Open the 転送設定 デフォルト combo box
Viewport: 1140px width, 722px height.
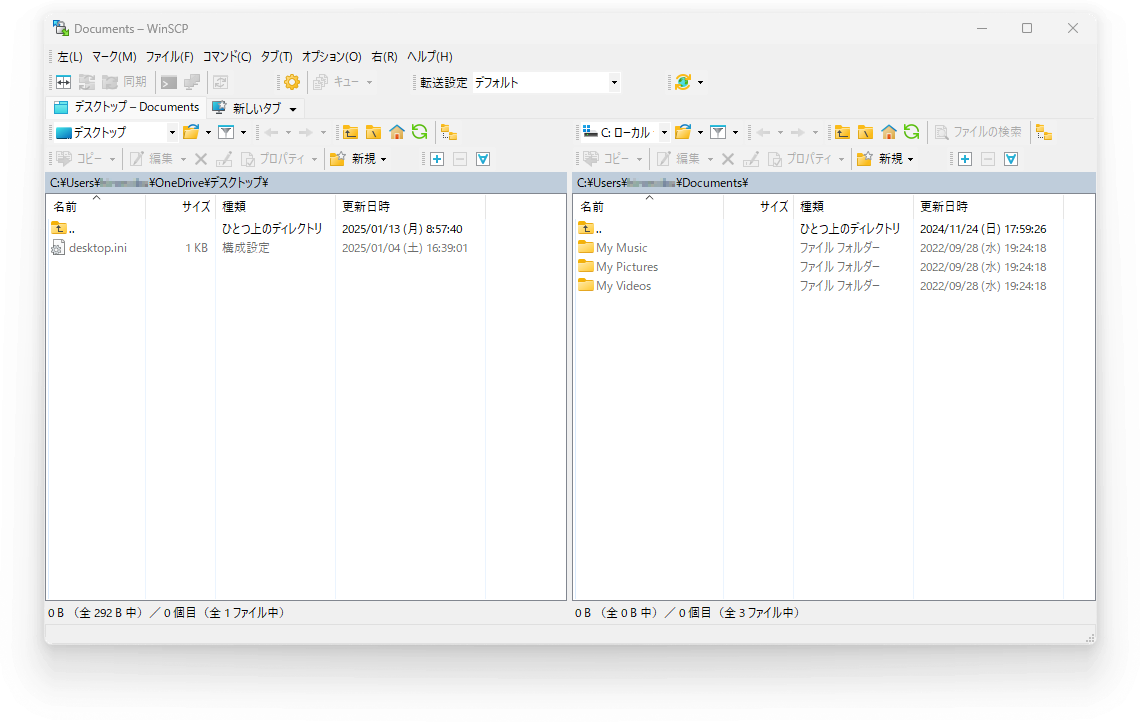547,83
